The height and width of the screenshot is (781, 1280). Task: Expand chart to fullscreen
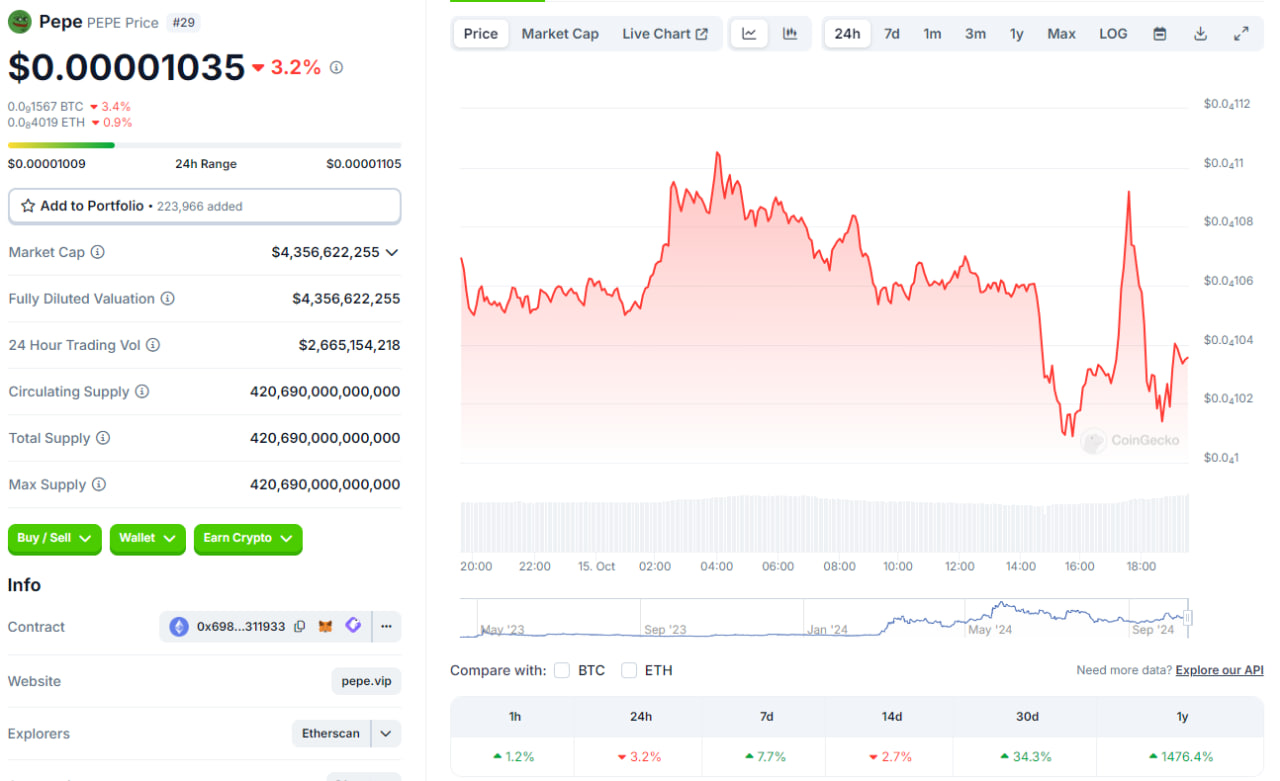point(1241,34)
